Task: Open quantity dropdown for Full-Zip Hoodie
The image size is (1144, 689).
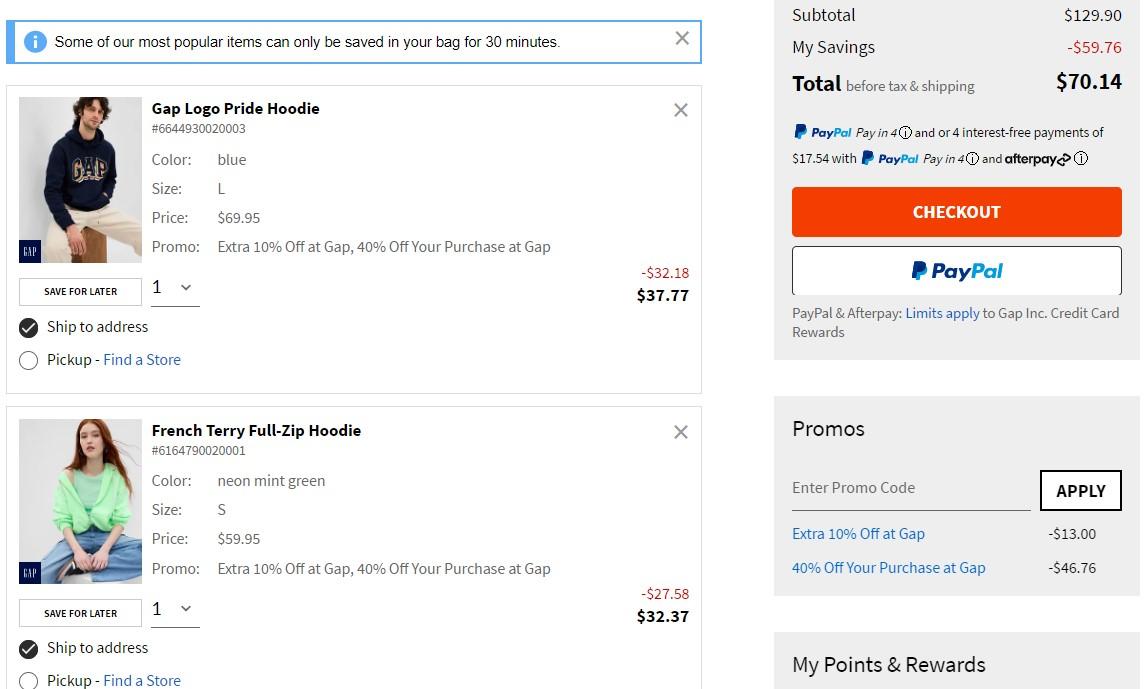Action: coord(174,609)
